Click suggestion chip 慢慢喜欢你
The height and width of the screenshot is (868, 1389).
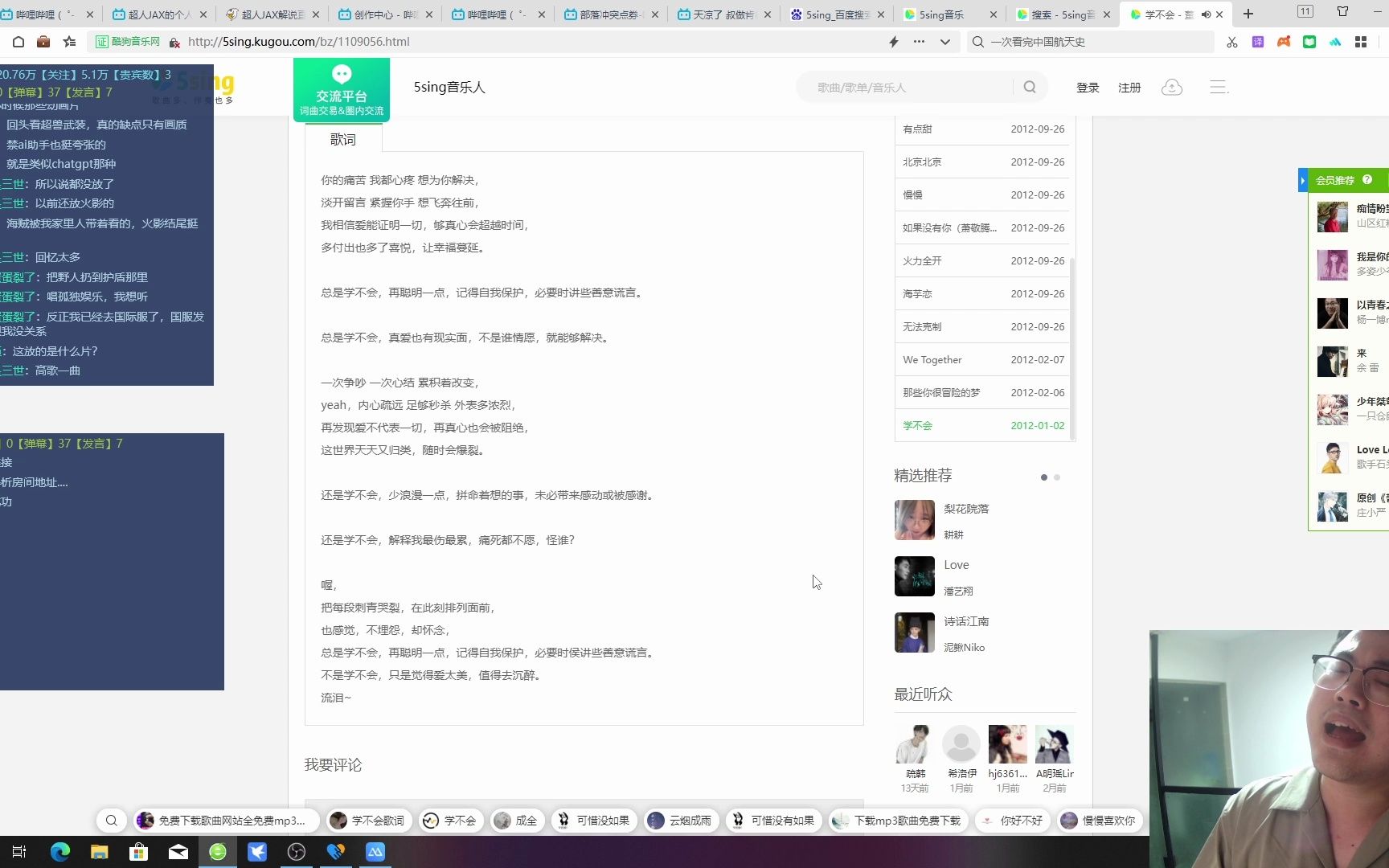click(x=1099, y=821)
